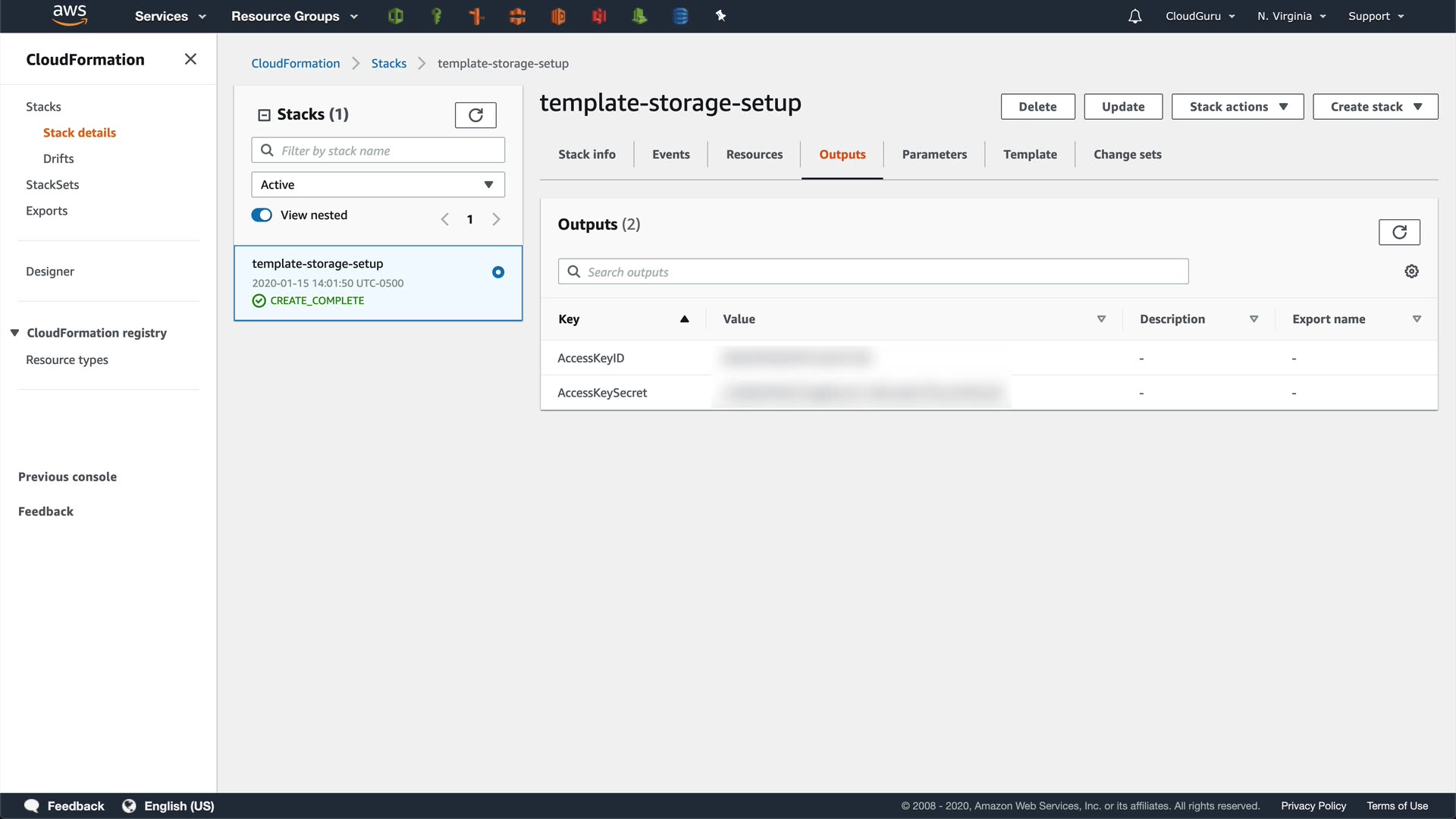
Task: Close the CloudFormation side panel
Action: [190, 59]
